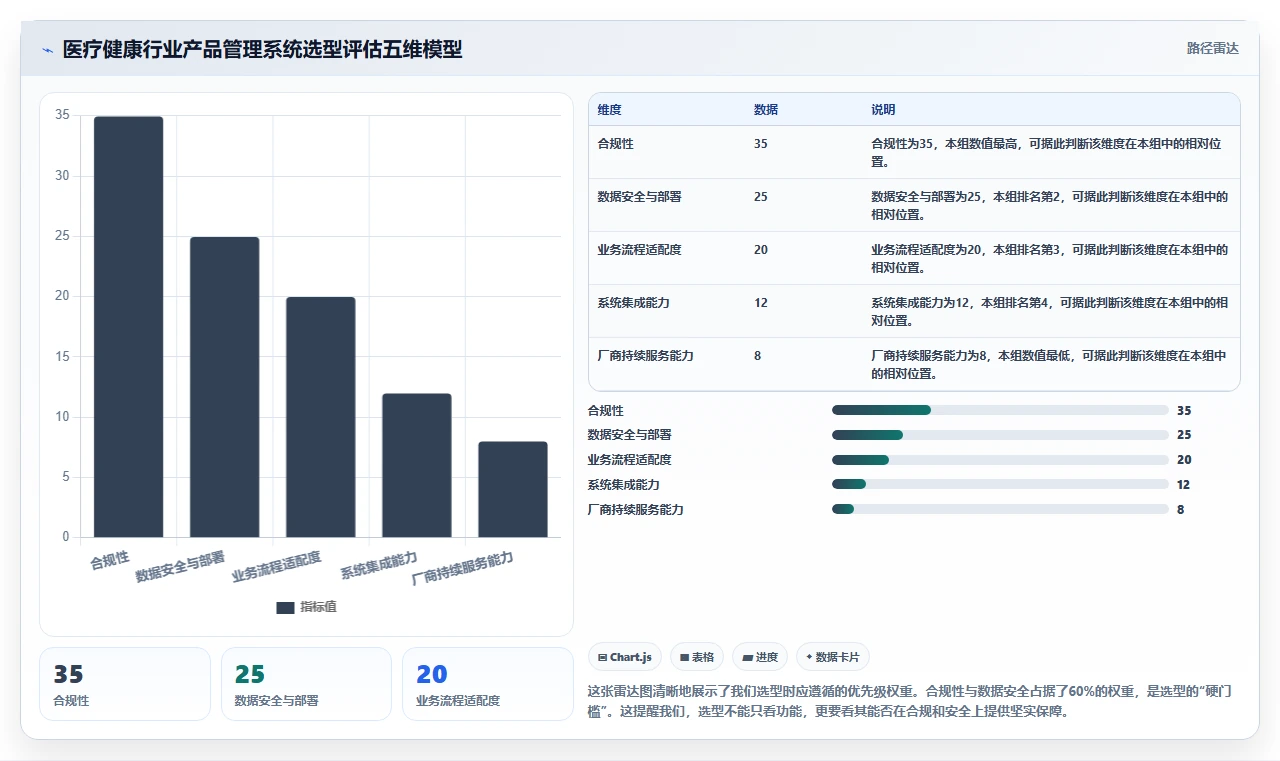The image size is (1280, 761).
Task: Click the 维度 table column header
Action: pyautogui.click(x=609, y=109)
